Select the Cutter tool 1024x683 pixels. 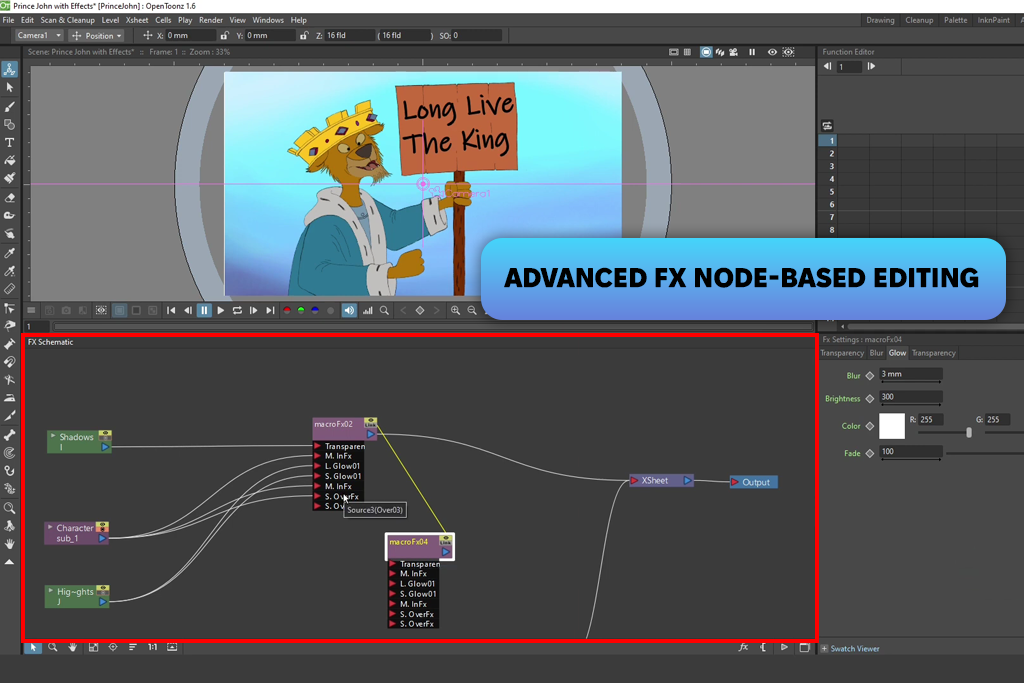10,415
